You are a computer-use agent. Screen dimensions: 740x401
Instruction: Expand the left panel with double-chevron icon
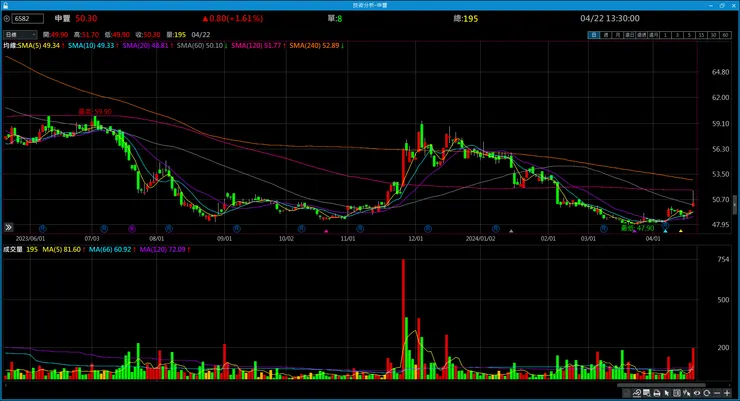(8, 227)
